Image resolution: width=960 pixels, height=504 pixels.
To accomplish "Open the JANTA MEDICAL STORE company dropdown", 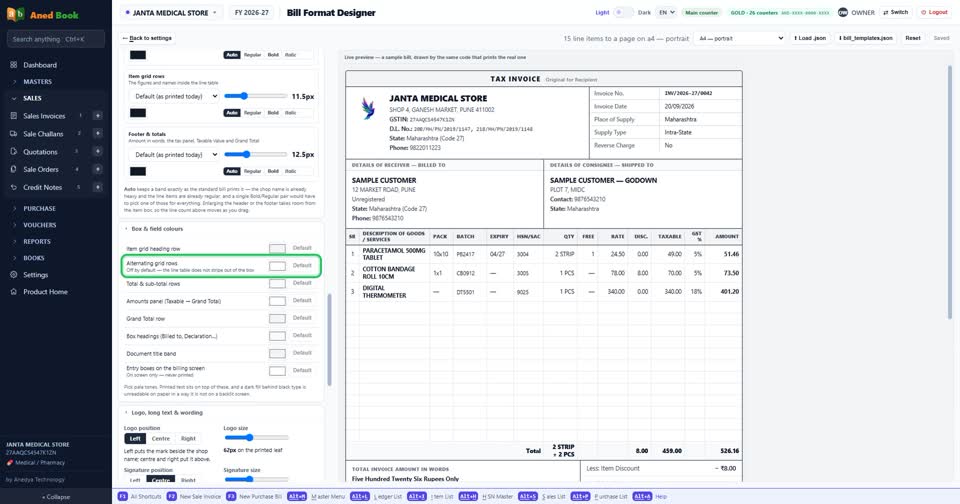I will coord(171,12).
